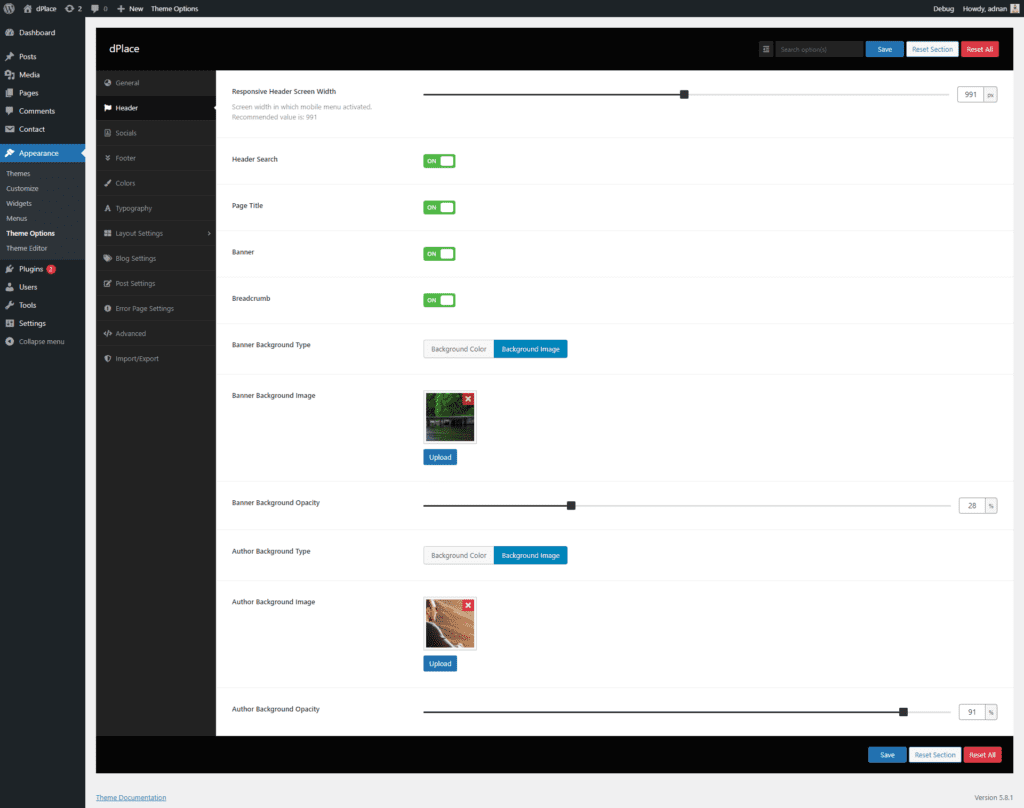The height and width of the screenshot is (808, 1024).
Task: Click the Banner Background Opacity slider handle
Action: point(571,505)
